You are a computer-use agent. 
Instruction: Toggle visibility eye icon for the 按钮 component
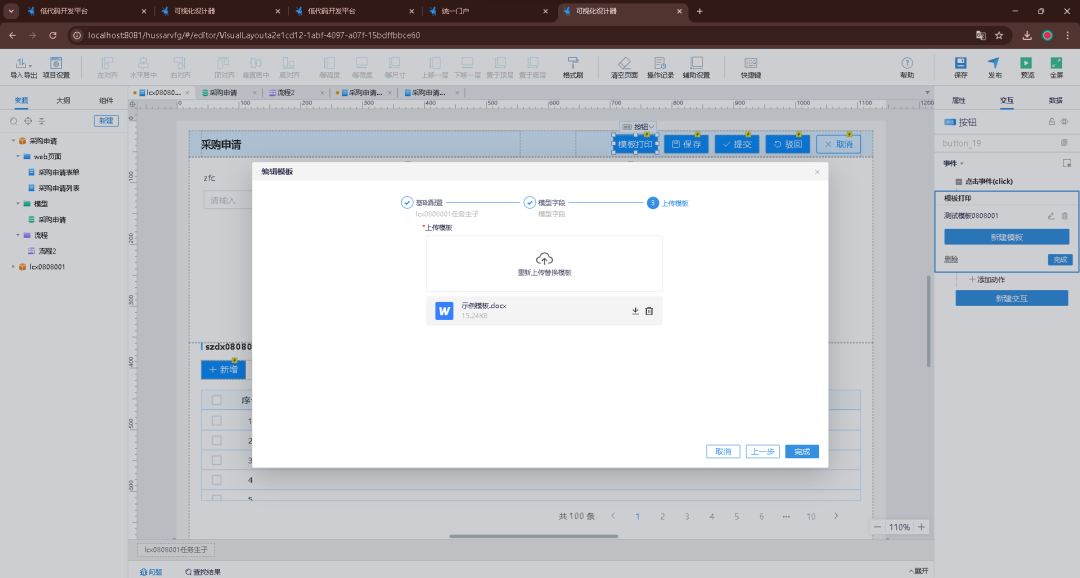(1064, 122)
